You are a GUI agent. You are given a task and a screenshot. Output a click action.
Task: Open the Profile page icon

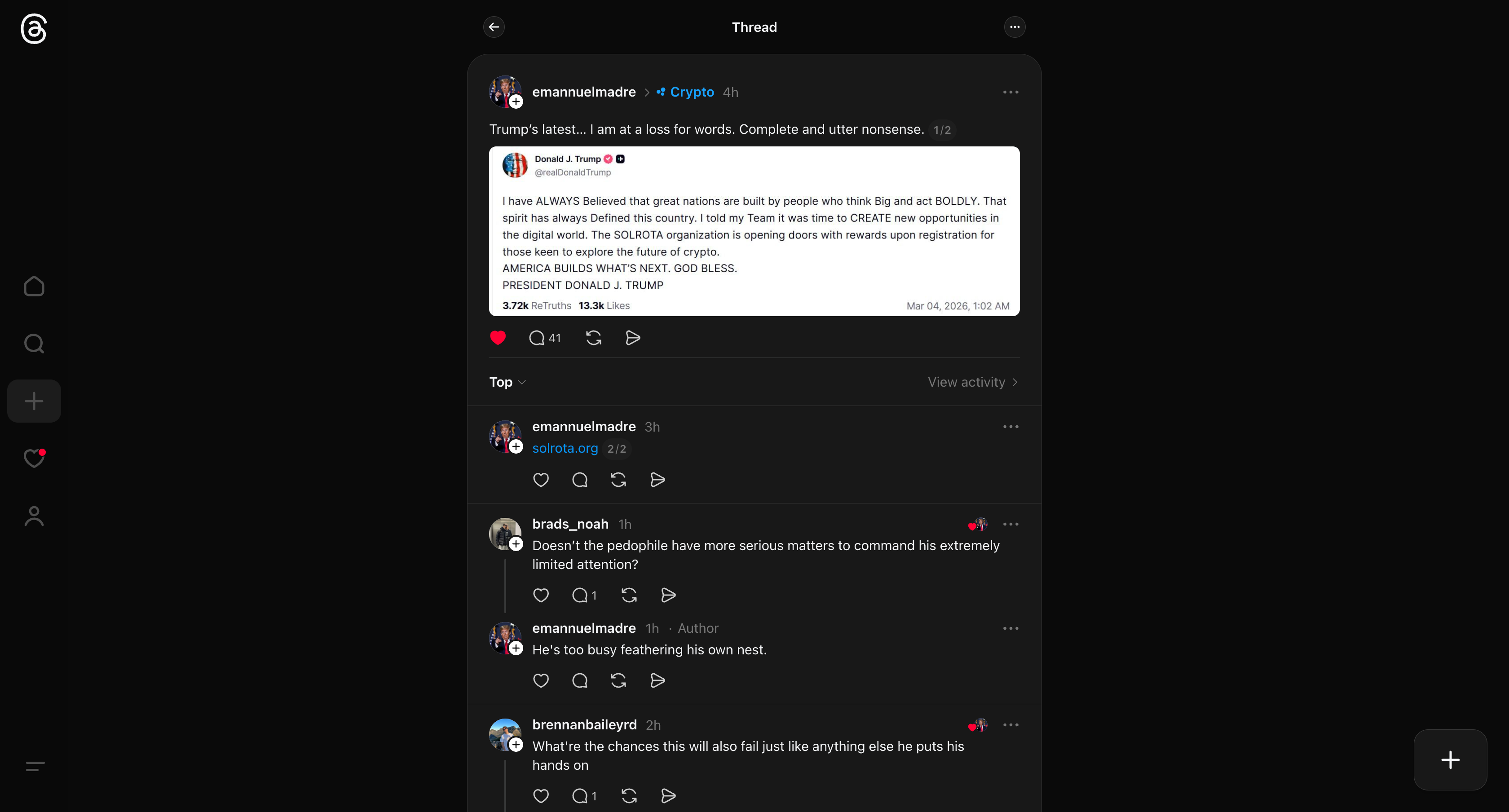pyautogui.click(x=34, y=516)
